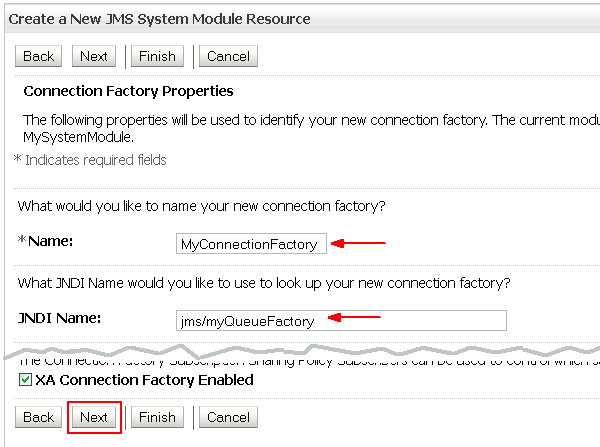Click the red-highlighted Next button at bottom
Viewport: 600px width, 447px height.
pyautogui.click(x=94, y=417)
